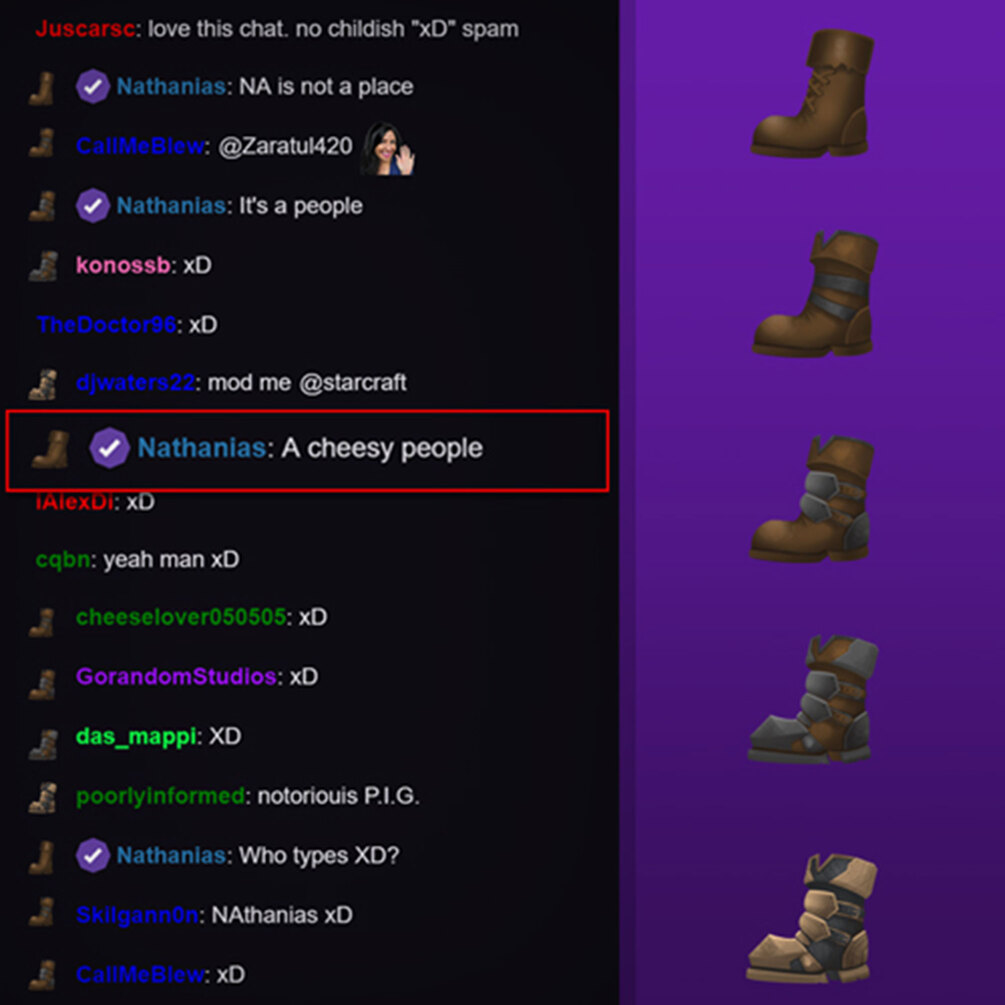Click the cheeselover050505 username
Screen dimensions: 1005x1005
(x=181, y=617)
